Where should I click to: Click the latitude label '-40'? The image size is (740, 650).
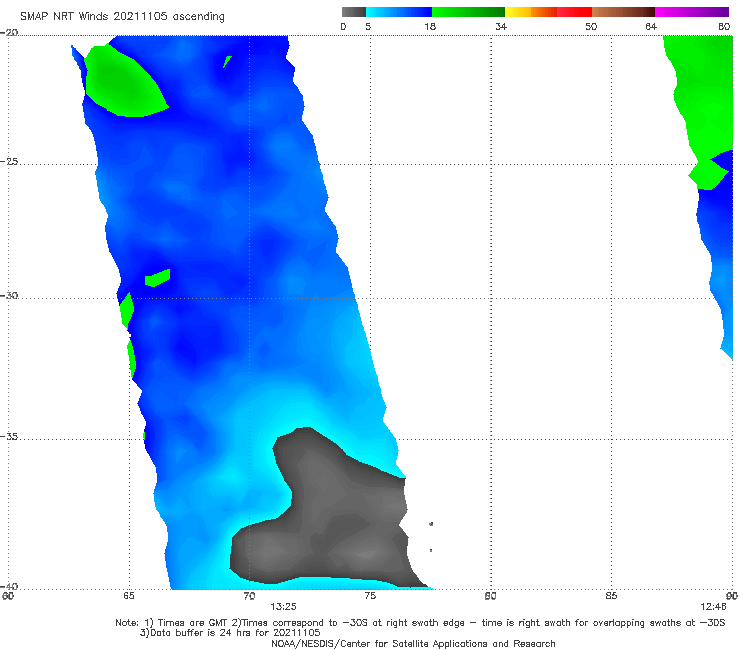(x=9, y=586)
